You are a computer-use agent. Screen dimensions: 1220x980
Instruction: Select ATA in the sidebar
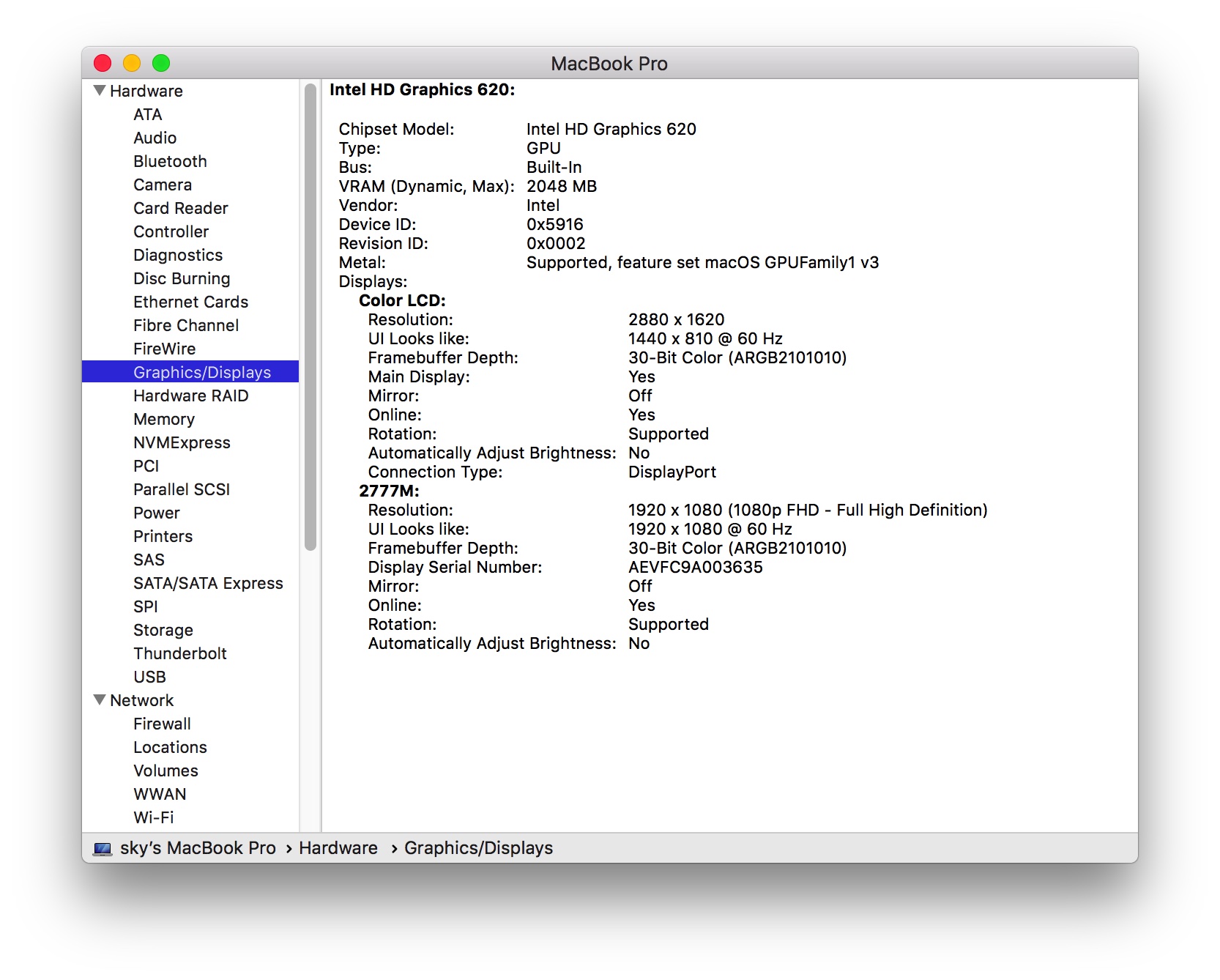pos(148,114)
